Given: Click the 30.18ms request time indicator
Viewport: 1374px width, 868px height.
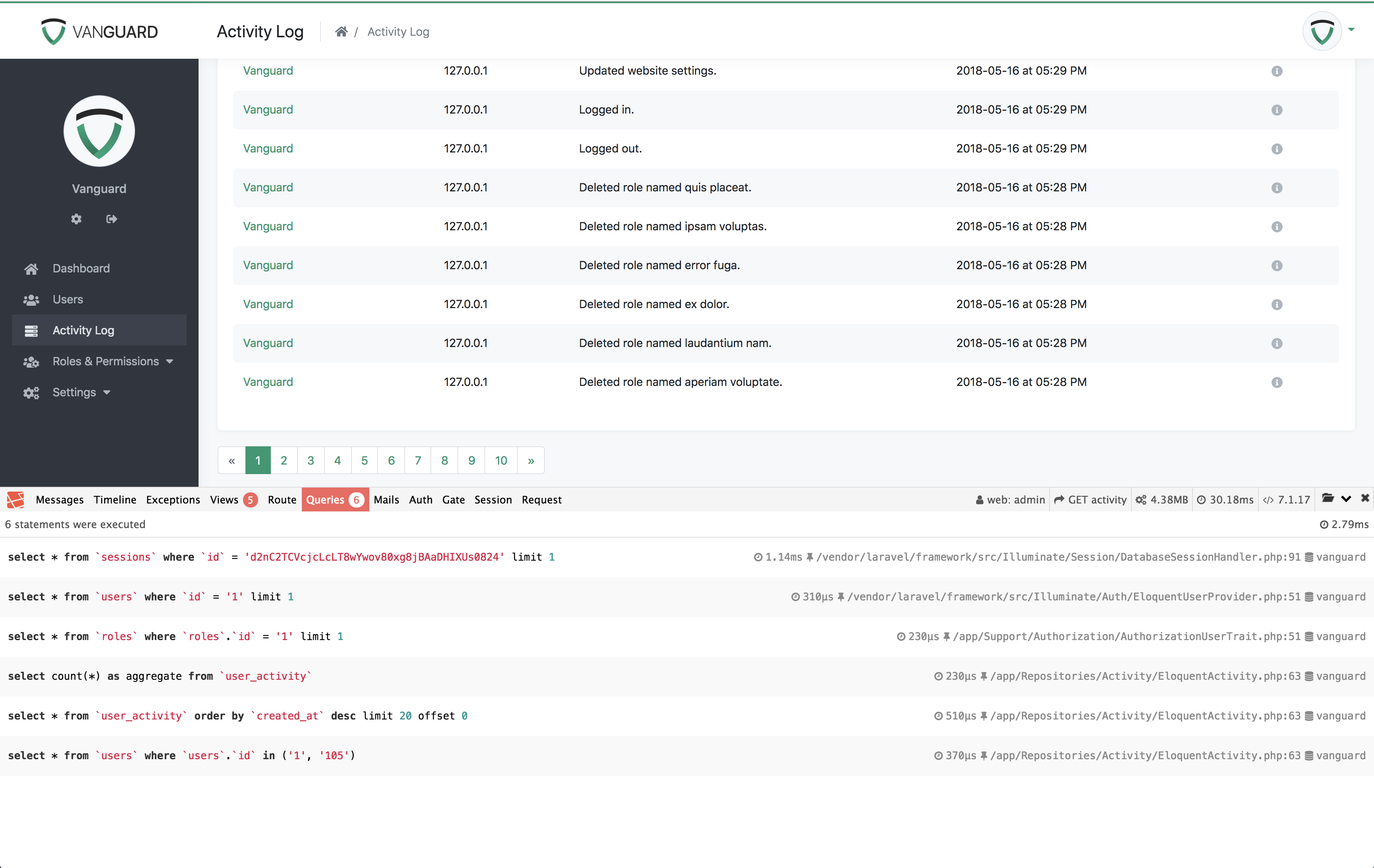Looking at the screenshot, I should pyautogui.click(x=1225, y=500).
